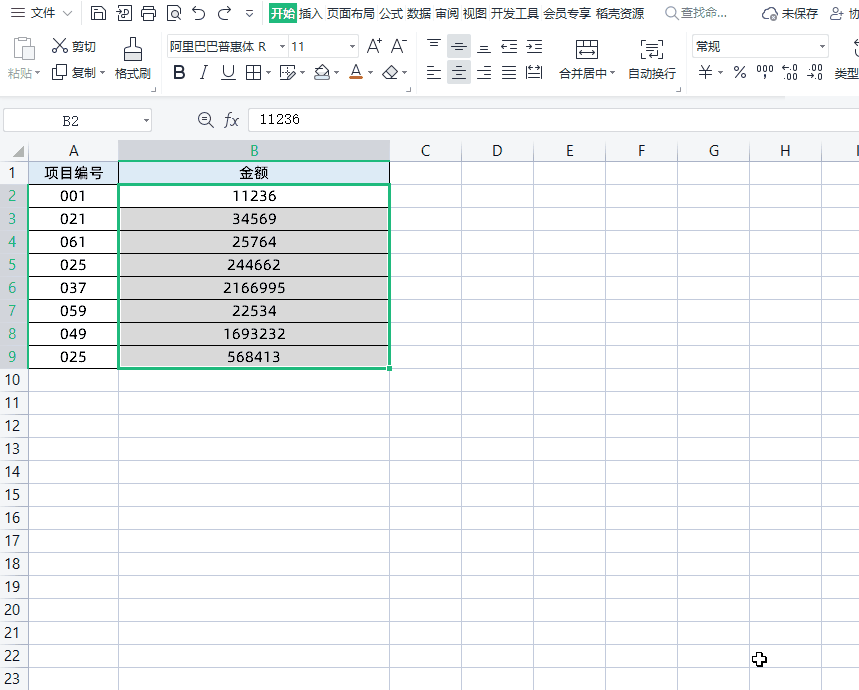Align text to bottom

(484, 47)
